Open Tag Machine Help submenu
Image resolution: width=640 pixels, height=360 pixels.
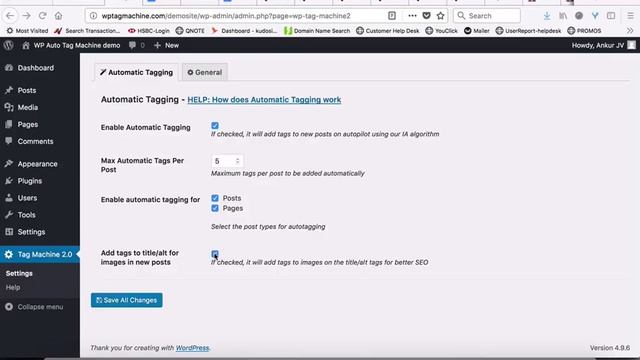(13, 287)
